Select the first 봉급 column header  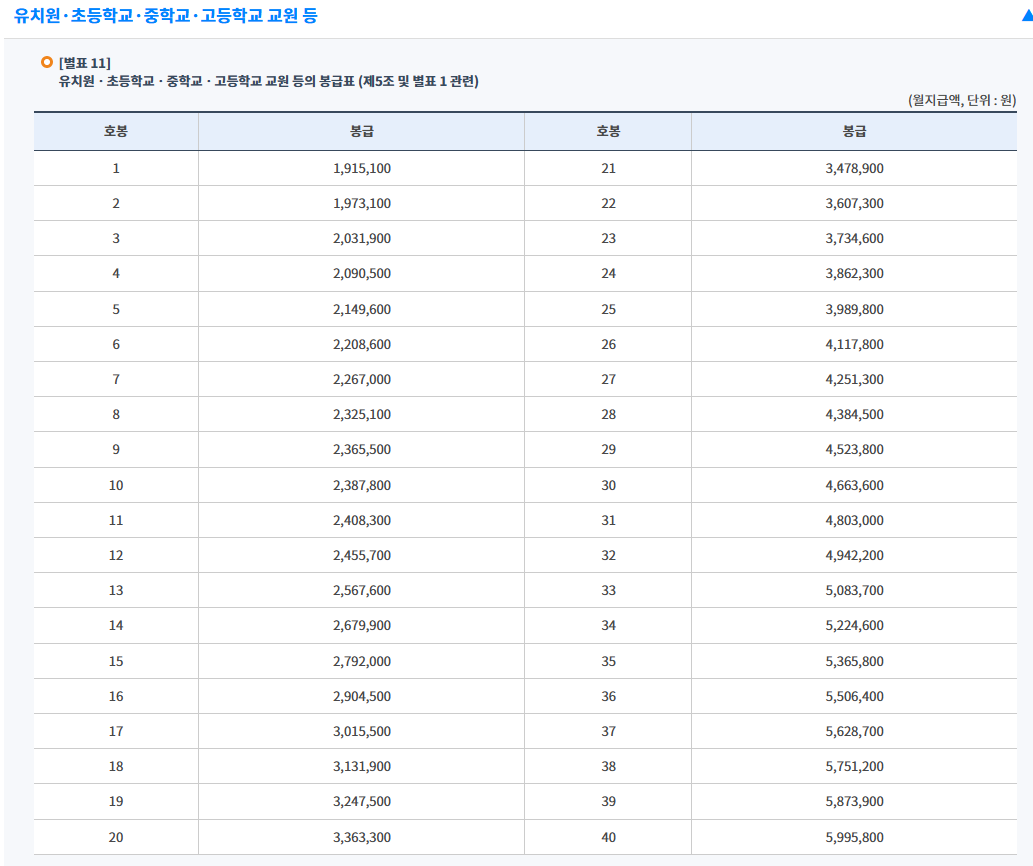click(x=360, y=130)
